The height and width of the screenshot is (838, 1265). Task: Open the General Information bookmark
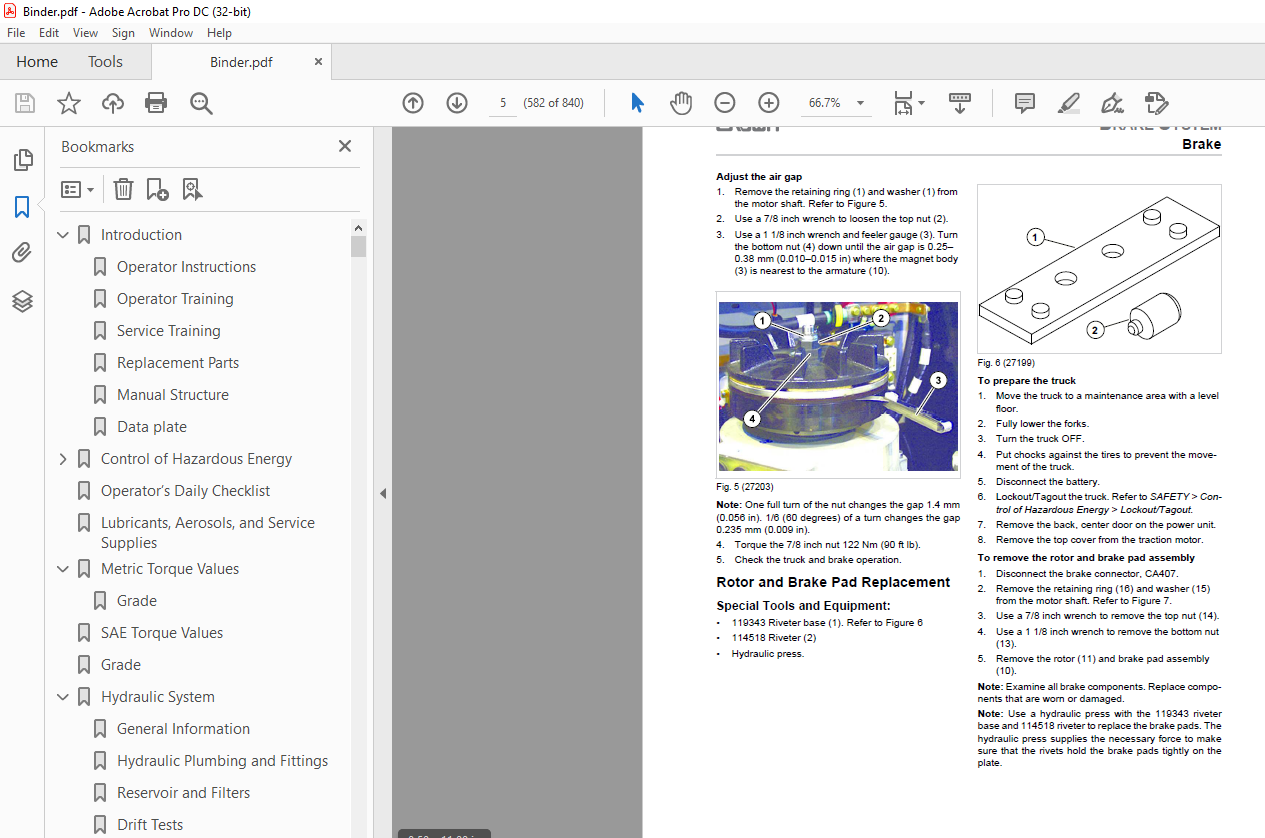click(x=184, y=729)
